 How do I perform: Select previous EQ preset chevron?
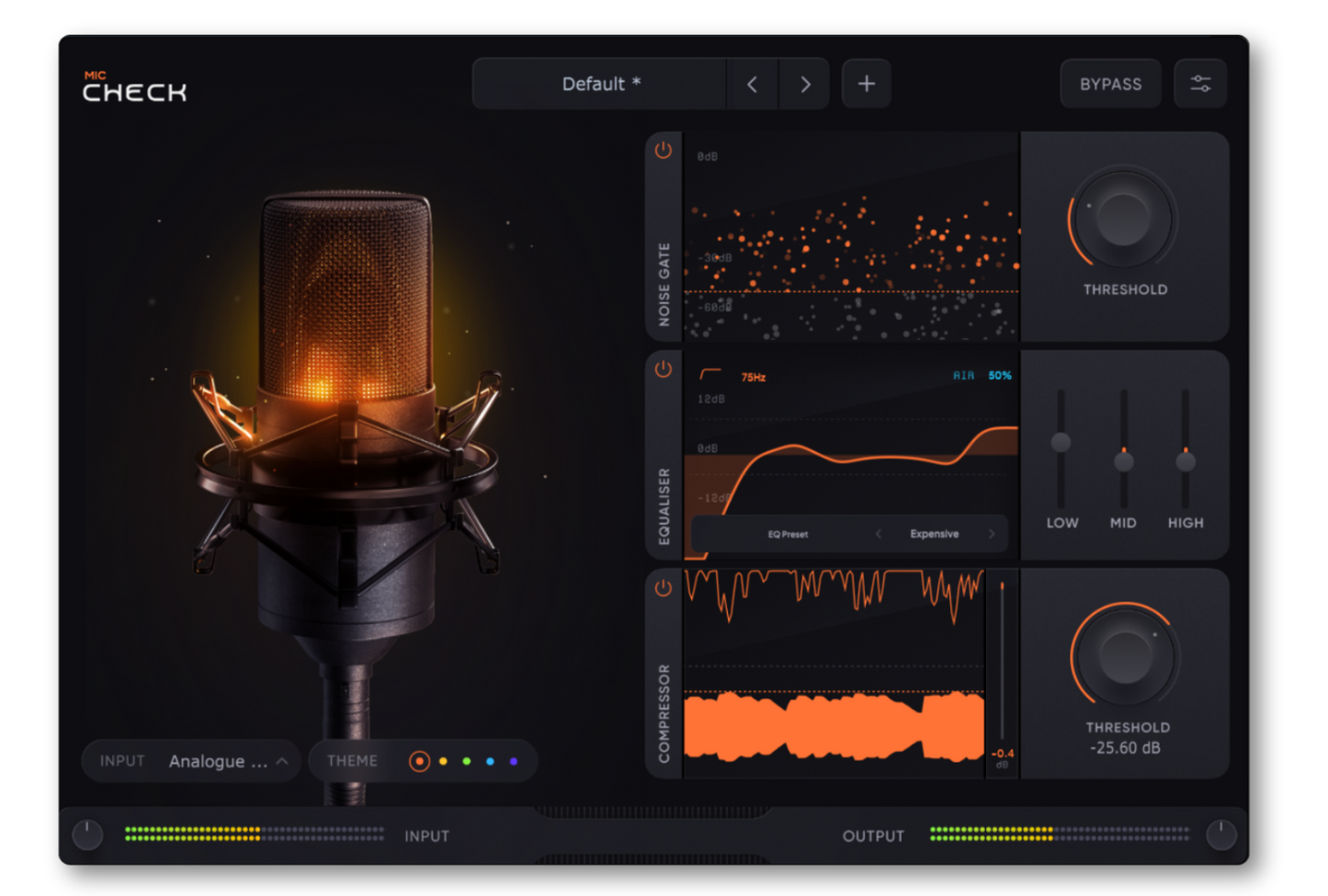click(x=879, y=534)
